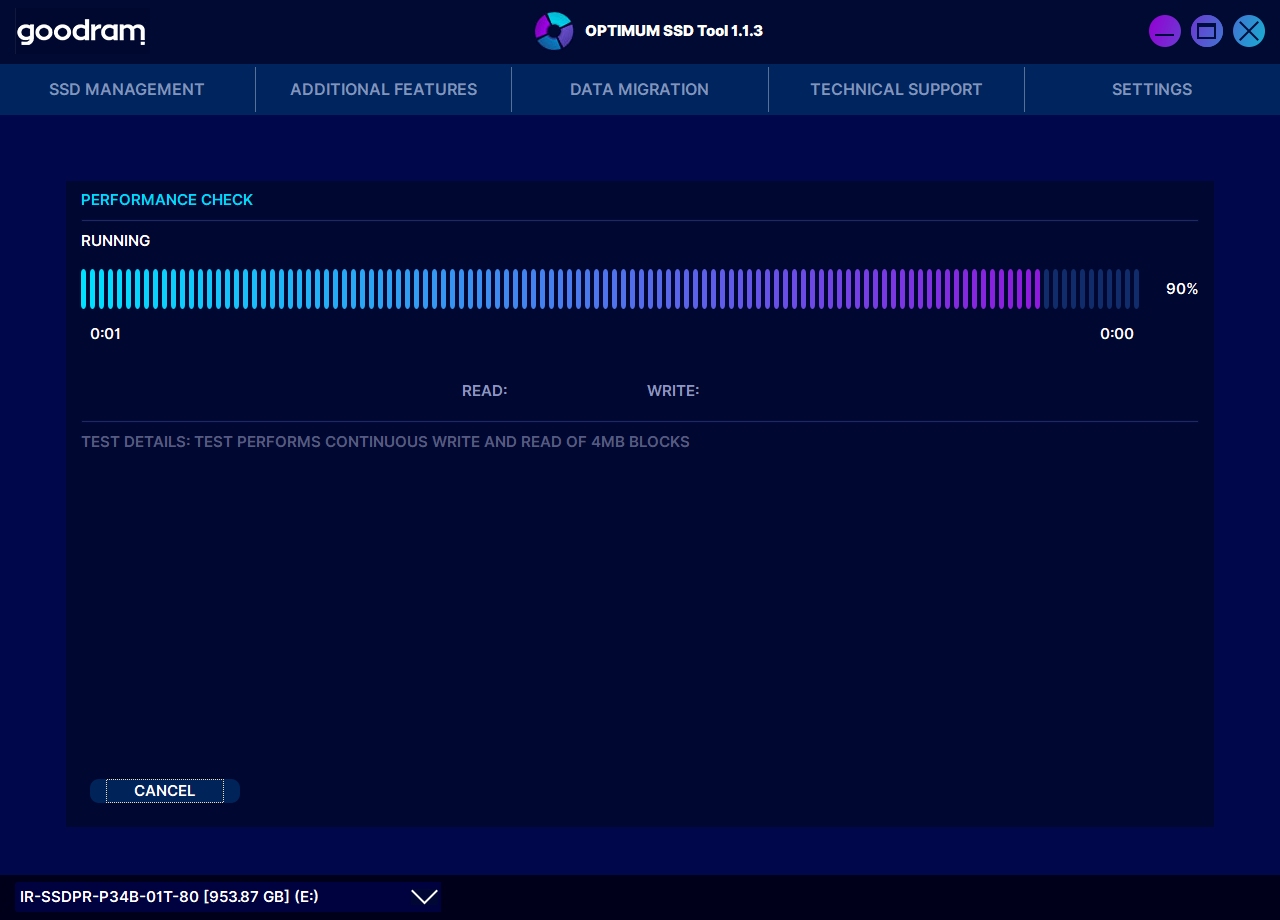The height and width of the screenshot is (920, 1280).
Task: Click the WRITE: result label
Action: (x=673, y=391)
